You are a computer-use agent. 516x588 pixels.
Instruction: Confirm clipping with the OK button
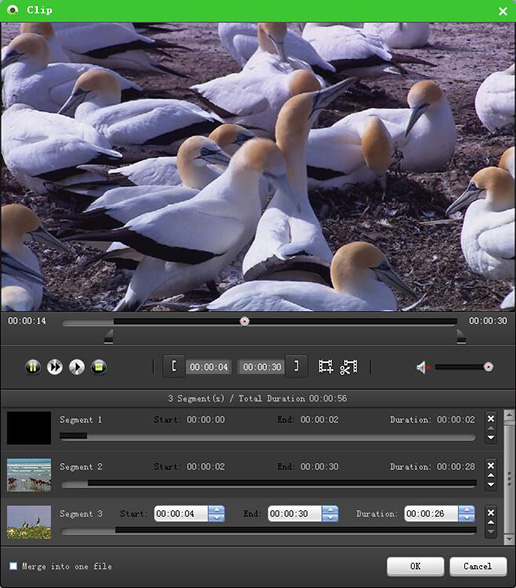(x=416, y=566)
